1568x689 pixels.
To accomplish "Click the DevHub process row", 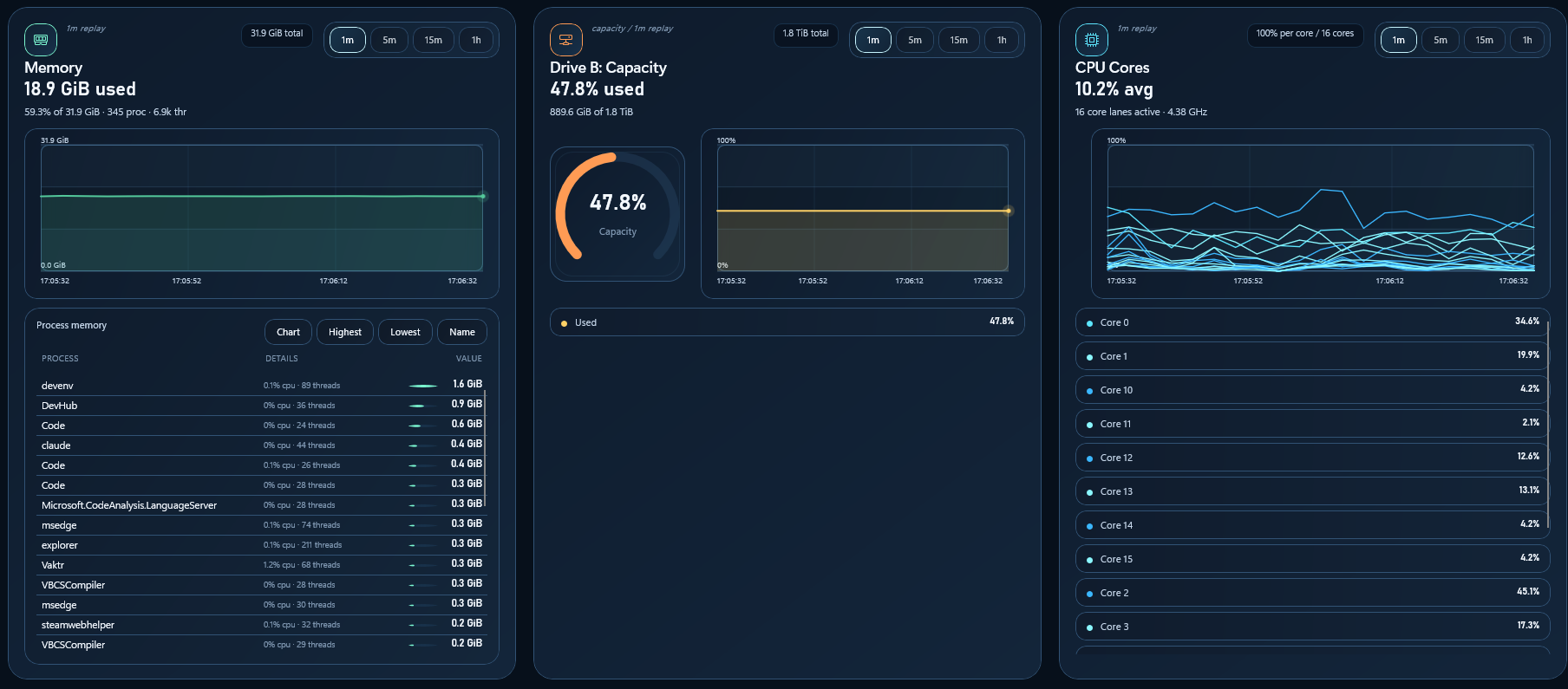I will click(262, 405).
